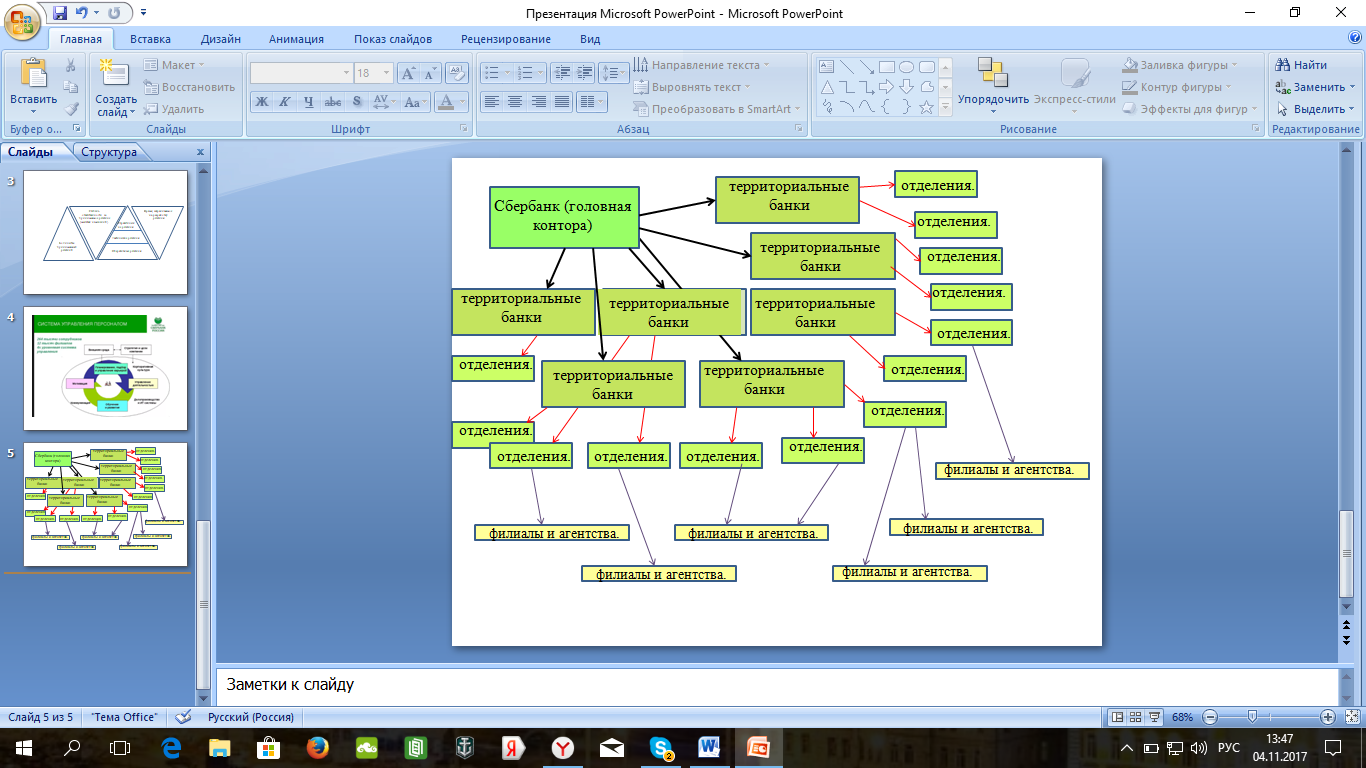Open the Рецензирование ribbon tab
The width and height of the screenshot is (1366, 768).
(506, 39)
